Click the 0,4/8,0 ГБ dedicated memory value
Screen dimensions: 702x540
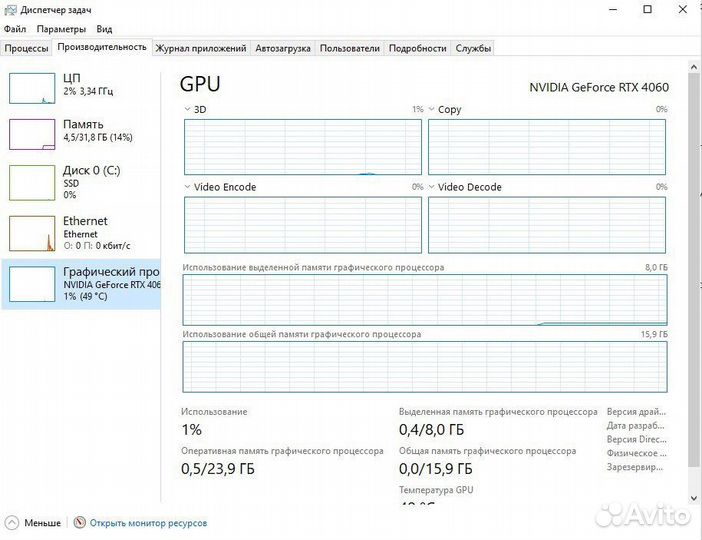432,430
